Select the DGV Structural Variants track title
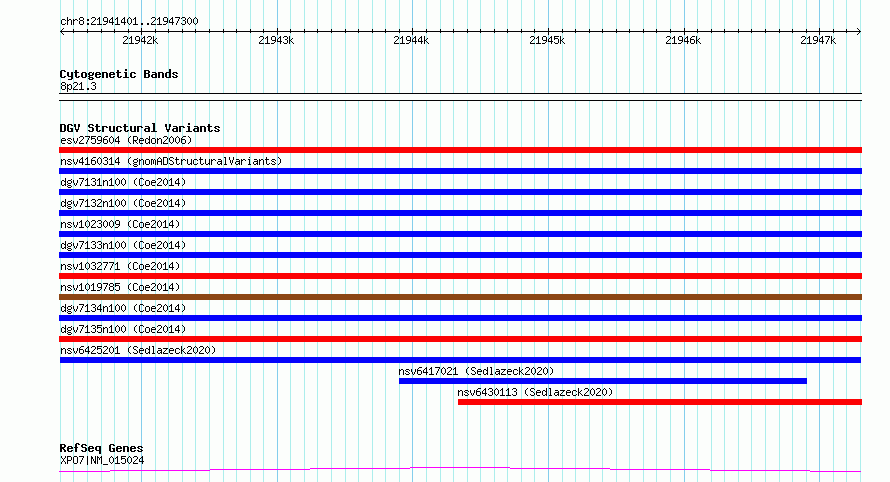 tap(140, 128)
